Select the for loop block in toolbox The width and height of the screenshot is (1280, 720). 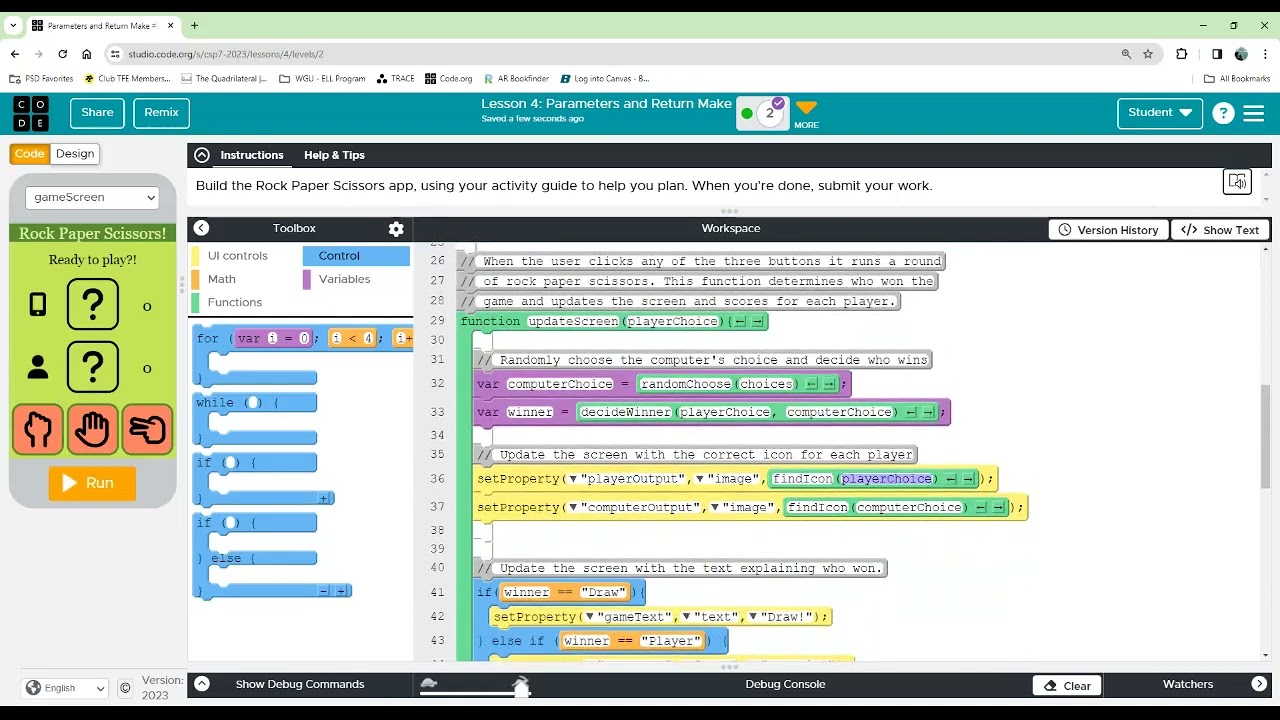click(x=304, y=357)
